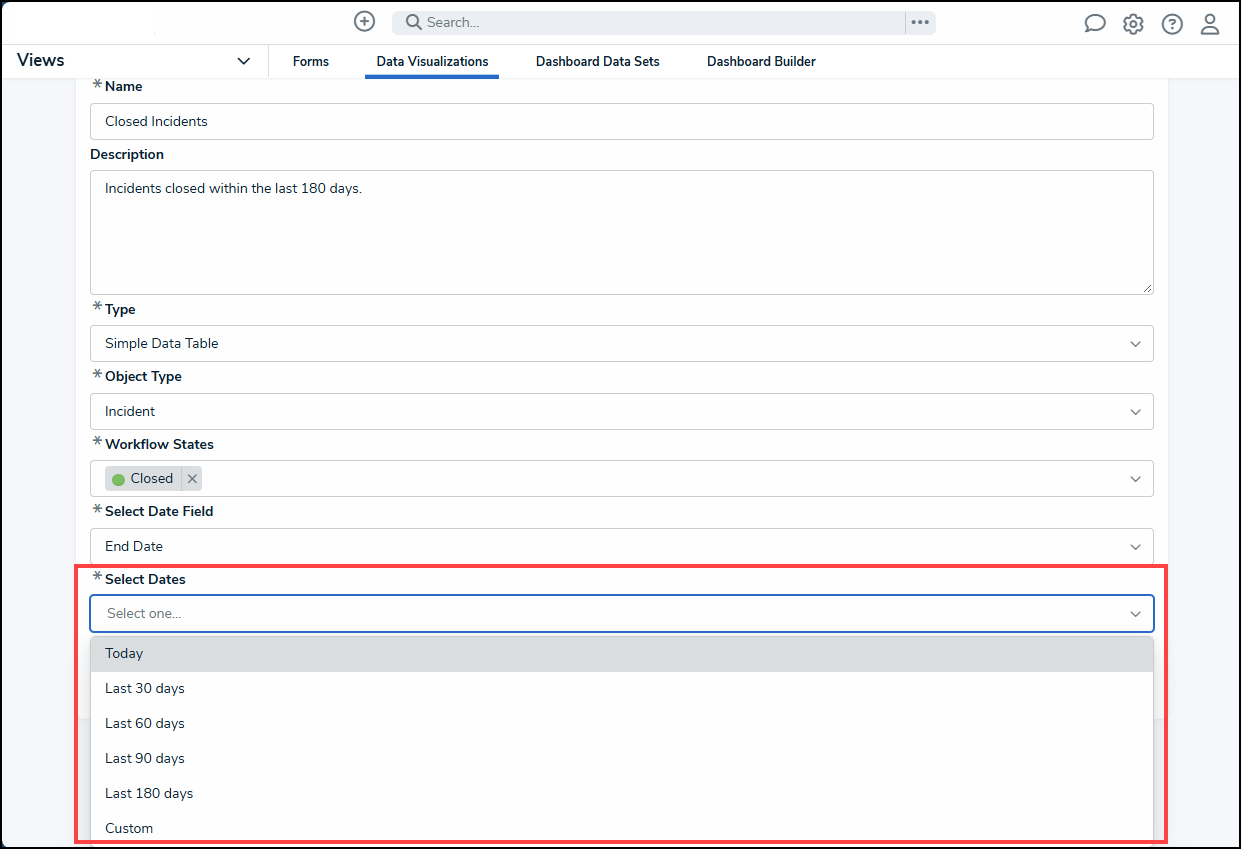Choose the Last 30 days option
Viewport: 1241px width, 849px height.
[x=621, y=689]
